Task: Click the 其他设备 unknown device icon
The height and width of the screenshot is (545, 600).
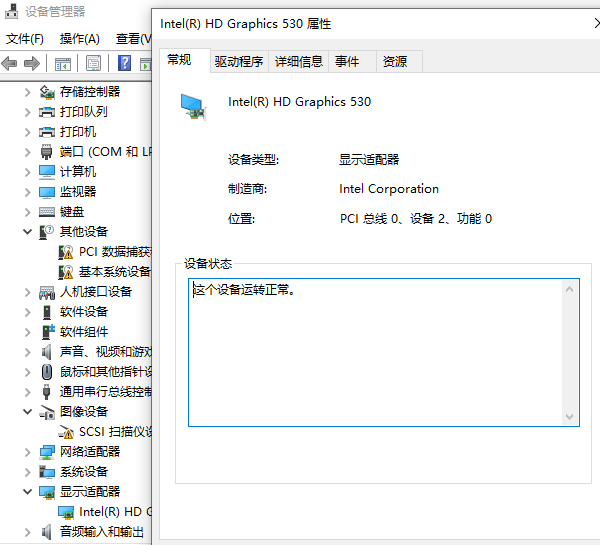Action: pyautogui.click(x=47, y=232)
